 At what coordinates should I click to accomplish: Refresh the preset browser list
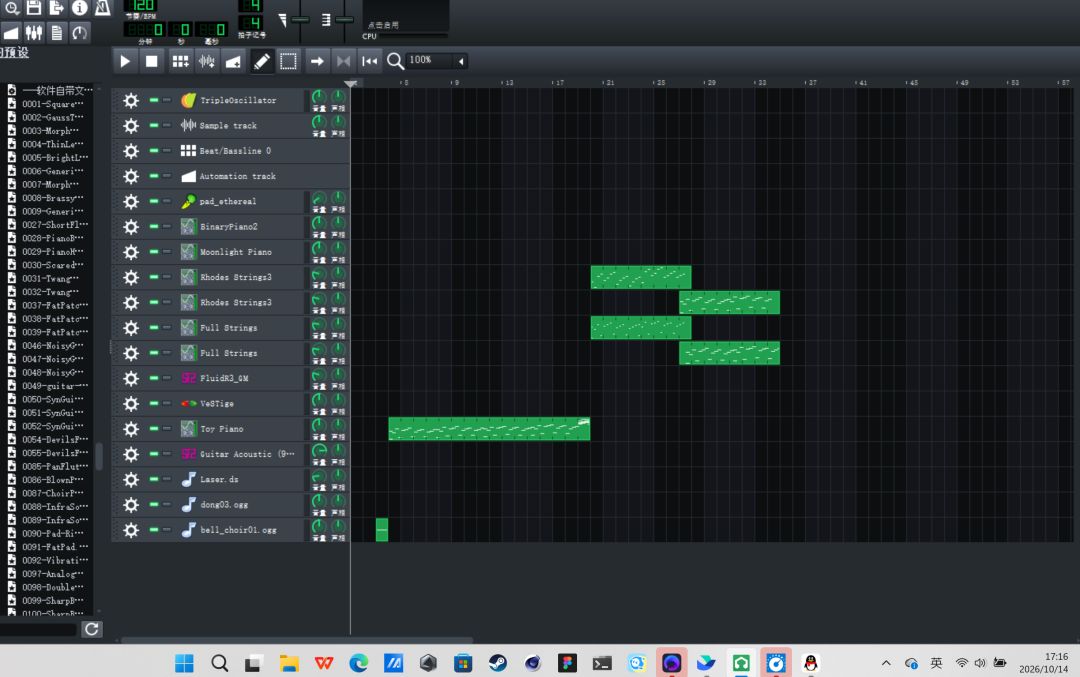click(x=92, y=629)
